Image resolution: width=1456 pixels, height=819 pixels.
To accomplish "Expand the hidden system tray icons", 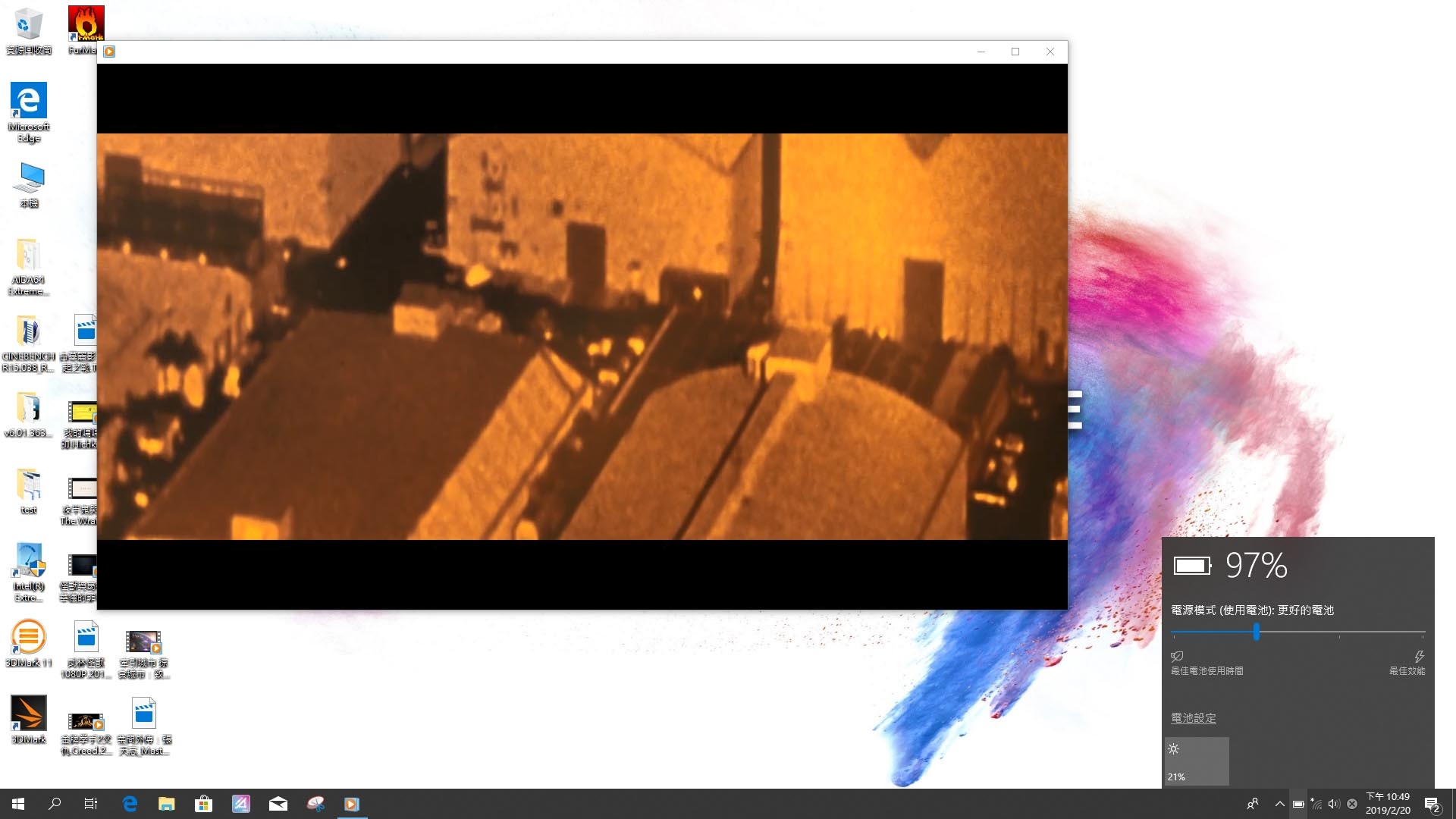I will [x=1280, y=804].
